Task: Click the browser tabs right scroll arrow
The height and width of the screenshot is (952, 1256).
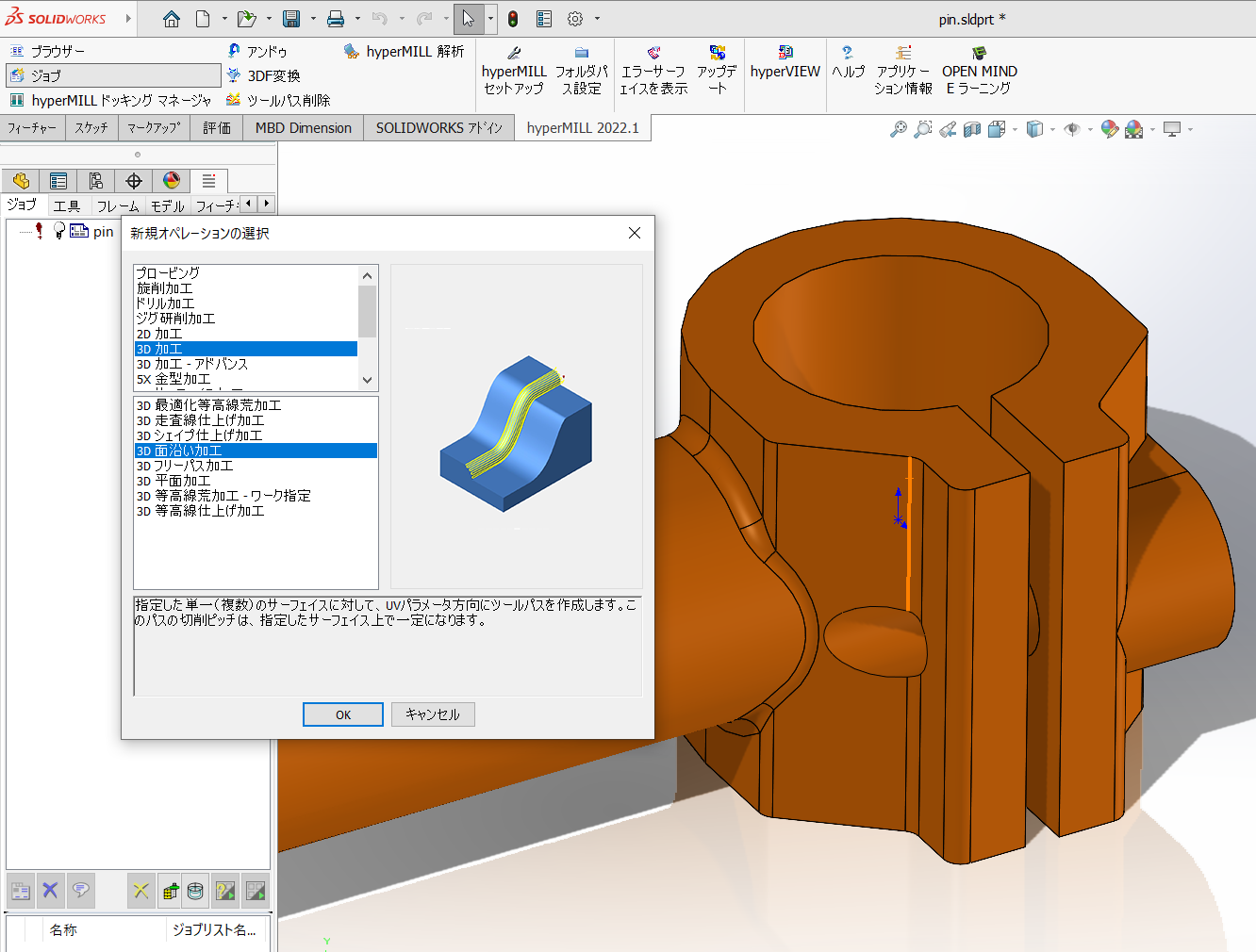Action: 267,204
